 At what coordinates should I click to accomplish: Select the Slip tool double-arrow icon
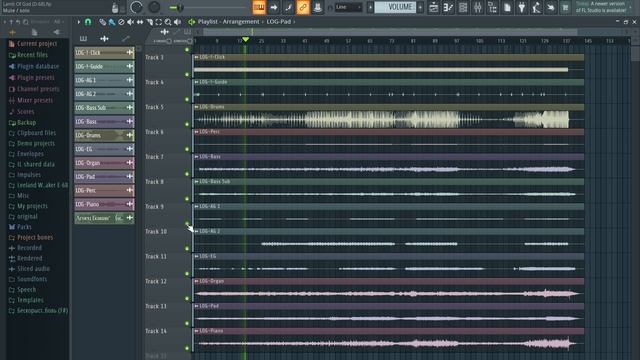140,22
